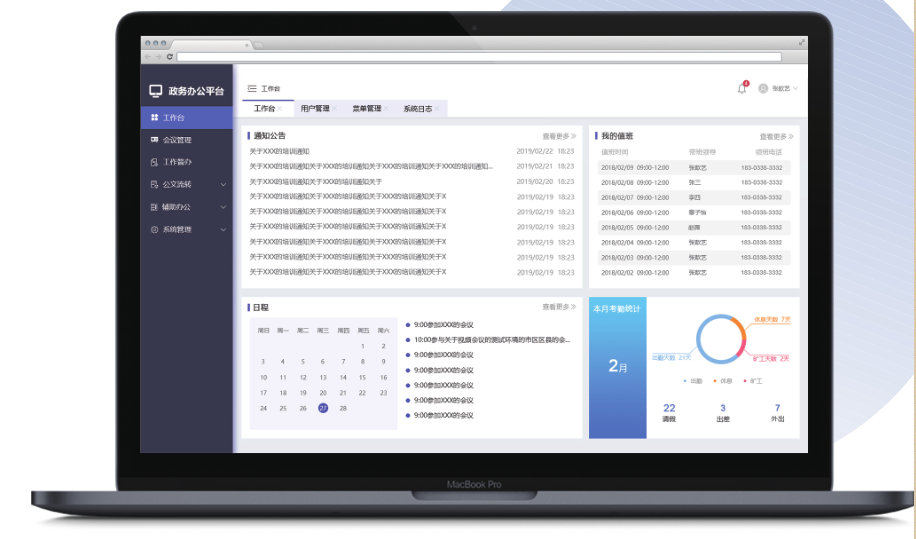Switch to the 用户管理 tab

tap(315, 109)
